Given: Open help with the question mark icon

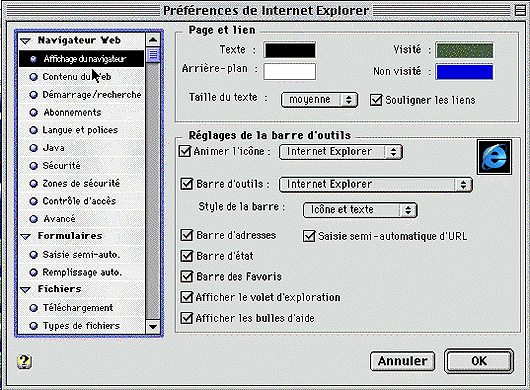Looking at the screenshot, I should click(x=24, y=362).
